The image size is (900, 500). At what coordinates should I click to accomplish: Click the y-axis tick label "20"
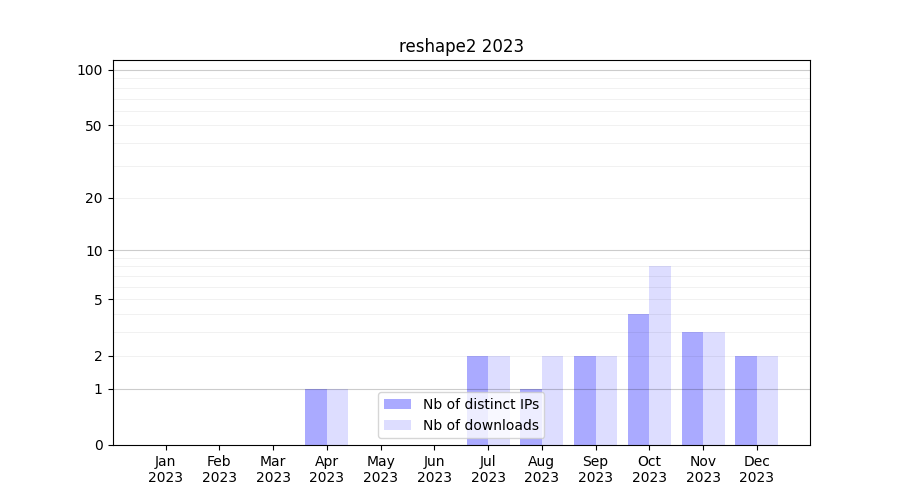tap(94, 198)
